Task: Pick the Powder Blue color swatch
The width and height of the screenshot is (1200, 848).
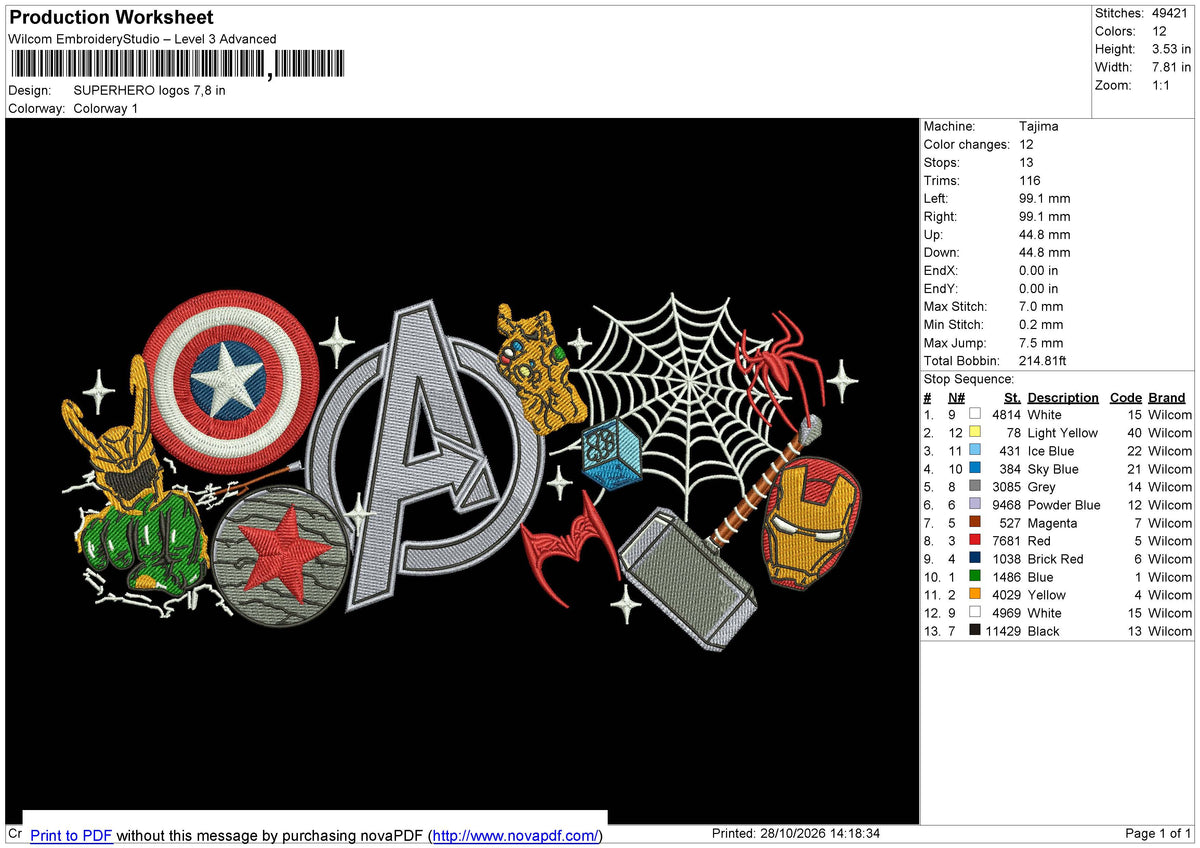Action: (975, 504)
